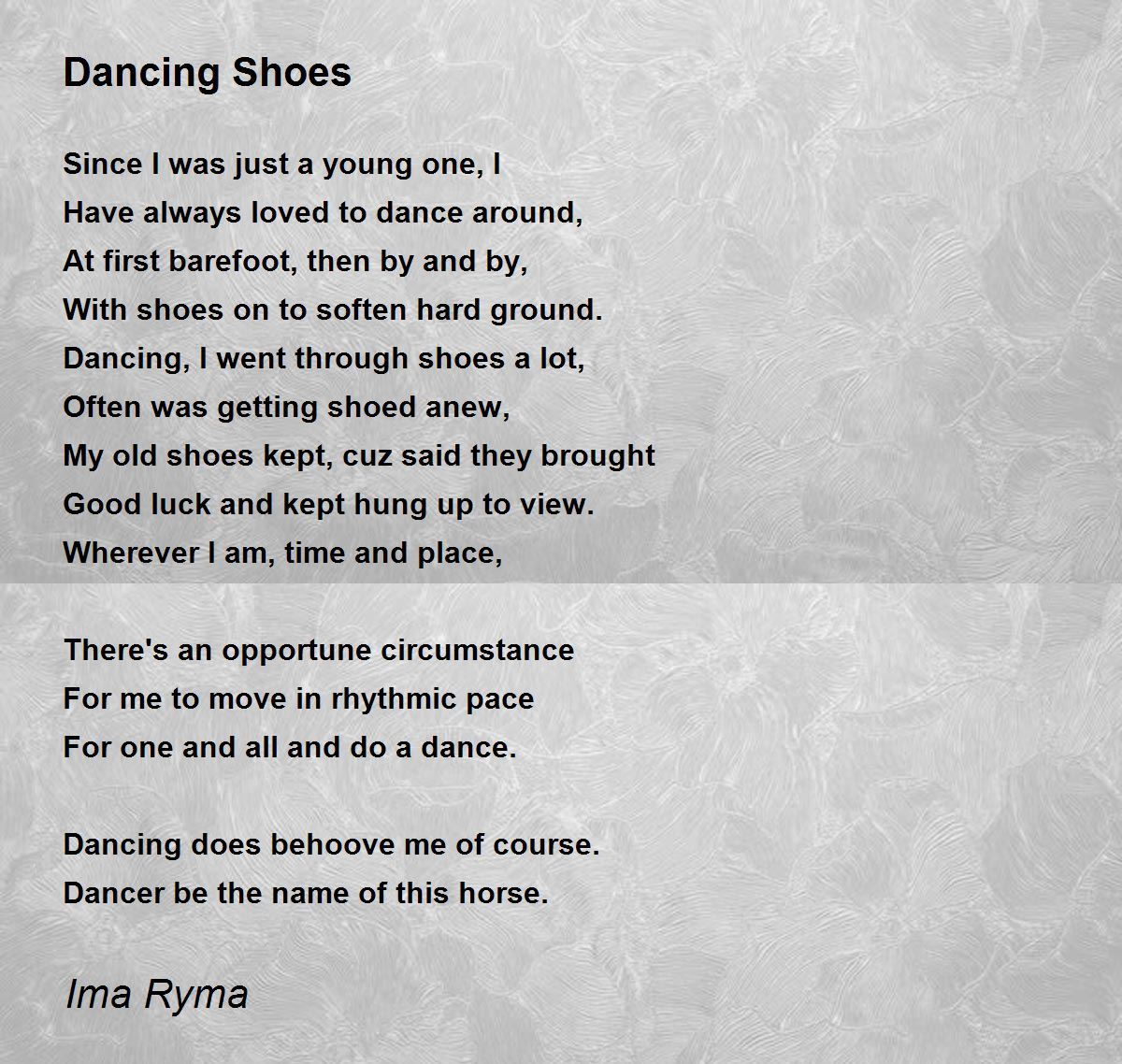Select the line 'There's an opportune circumstance'
This screenshot has height=1064, width=1122.
coord(319,651)
